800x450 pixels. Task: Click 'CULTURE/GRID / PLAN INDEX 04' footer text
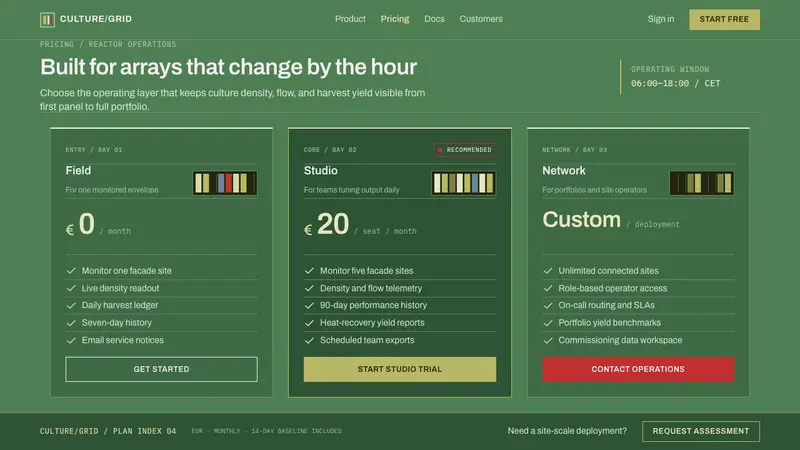pos(108,431)
